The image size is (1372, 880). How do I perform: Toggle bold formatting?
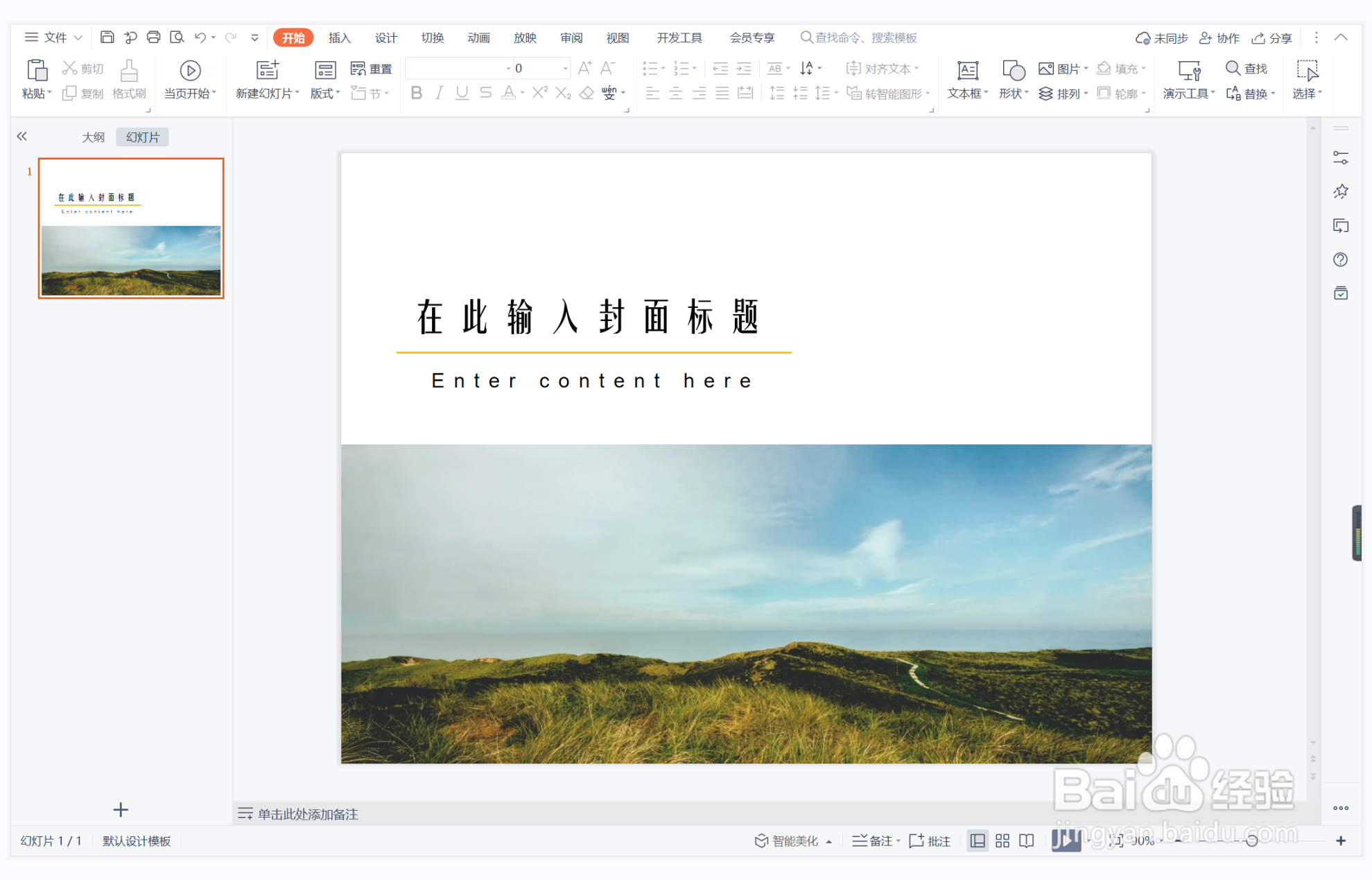pos(416,92)
